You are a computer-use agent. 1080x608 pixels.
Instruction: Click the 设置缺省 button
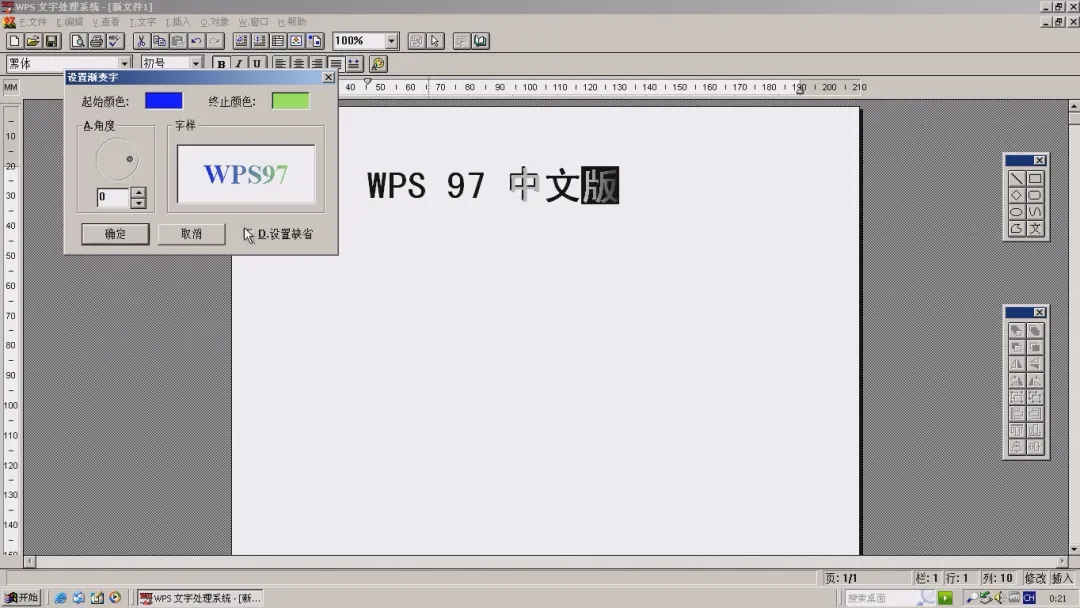(x=285, y=234)
